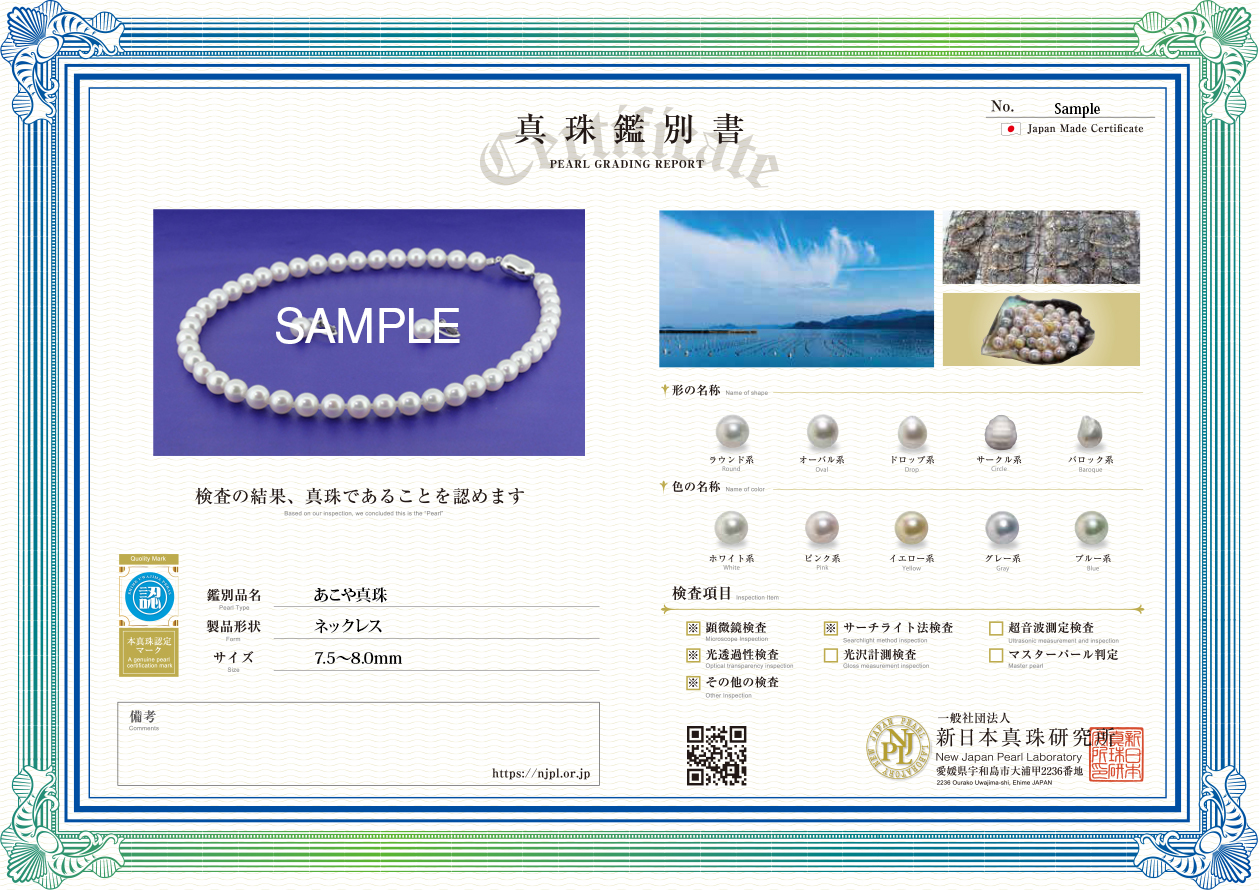Image resolution: width=1260 pixels, height=890 pixels.
Task: Click the Oval shape pearl icon
Action: pos(822,433)
